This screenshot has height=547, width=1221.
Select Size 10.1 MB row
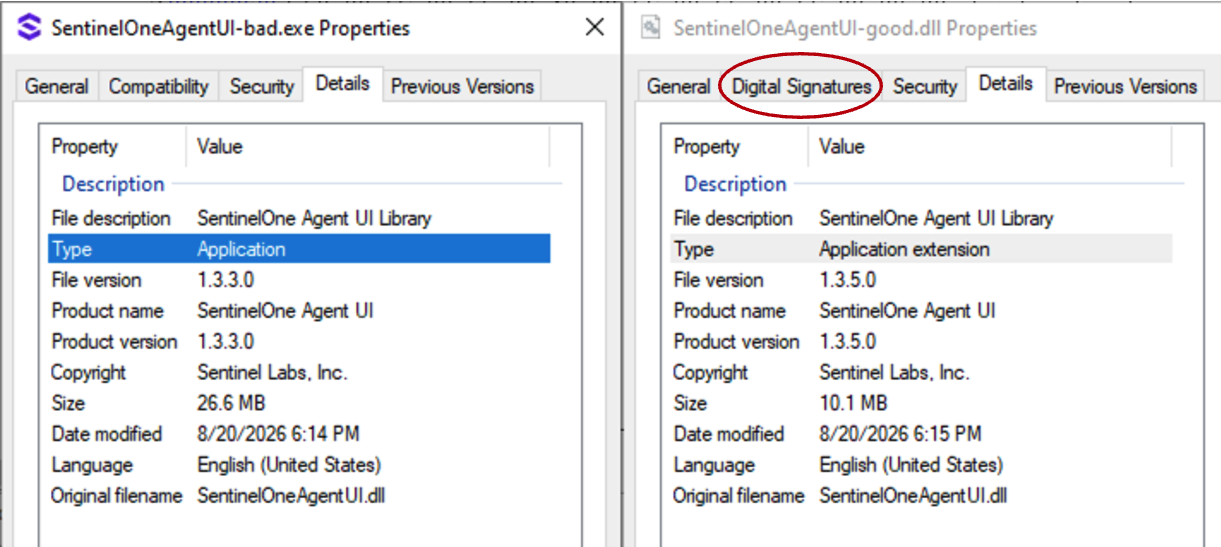(x=921, y=404)
